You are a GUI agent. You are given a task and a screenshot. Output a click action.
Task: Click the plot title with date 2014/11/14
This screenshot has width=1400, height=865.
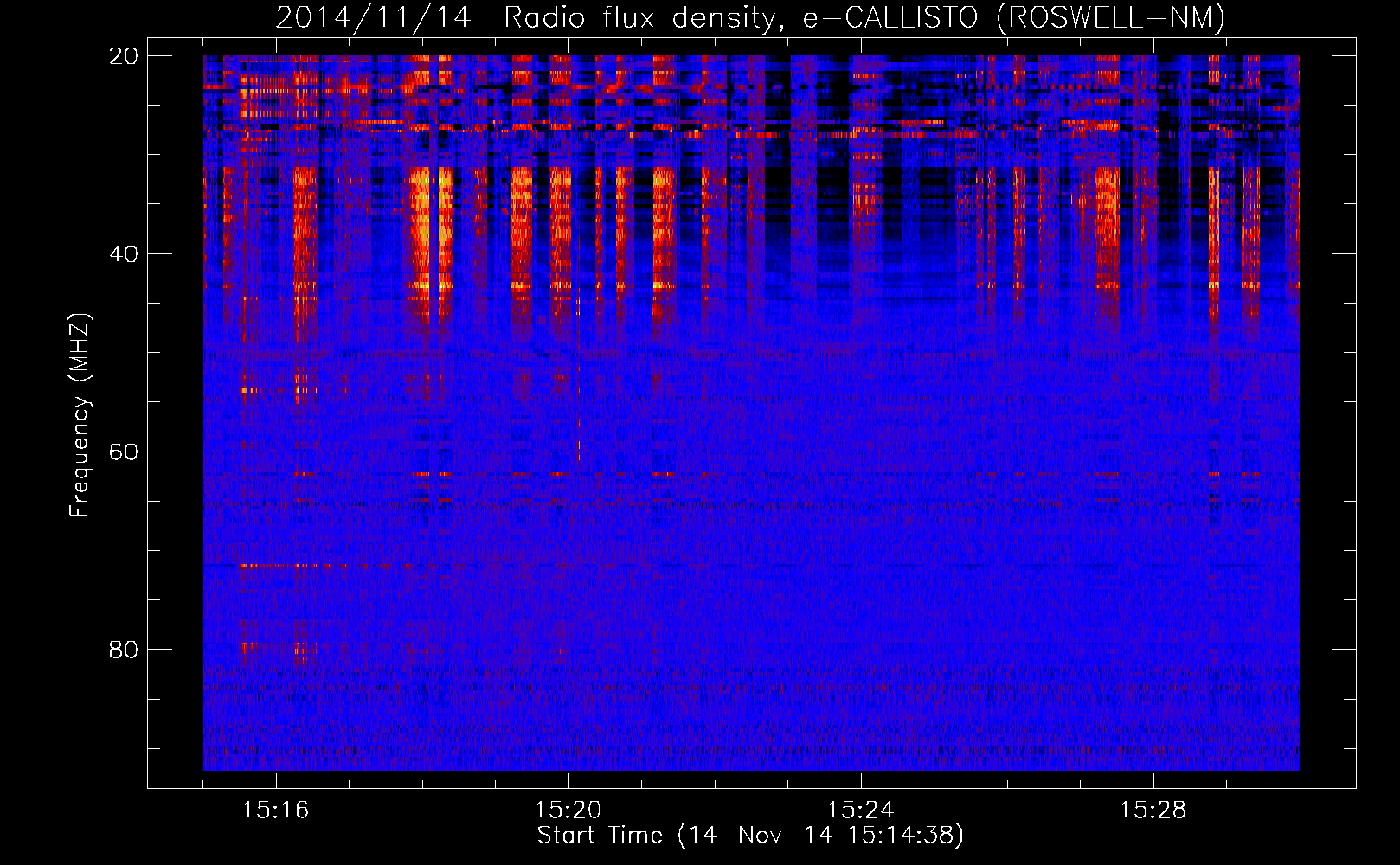tap(750, 17)
